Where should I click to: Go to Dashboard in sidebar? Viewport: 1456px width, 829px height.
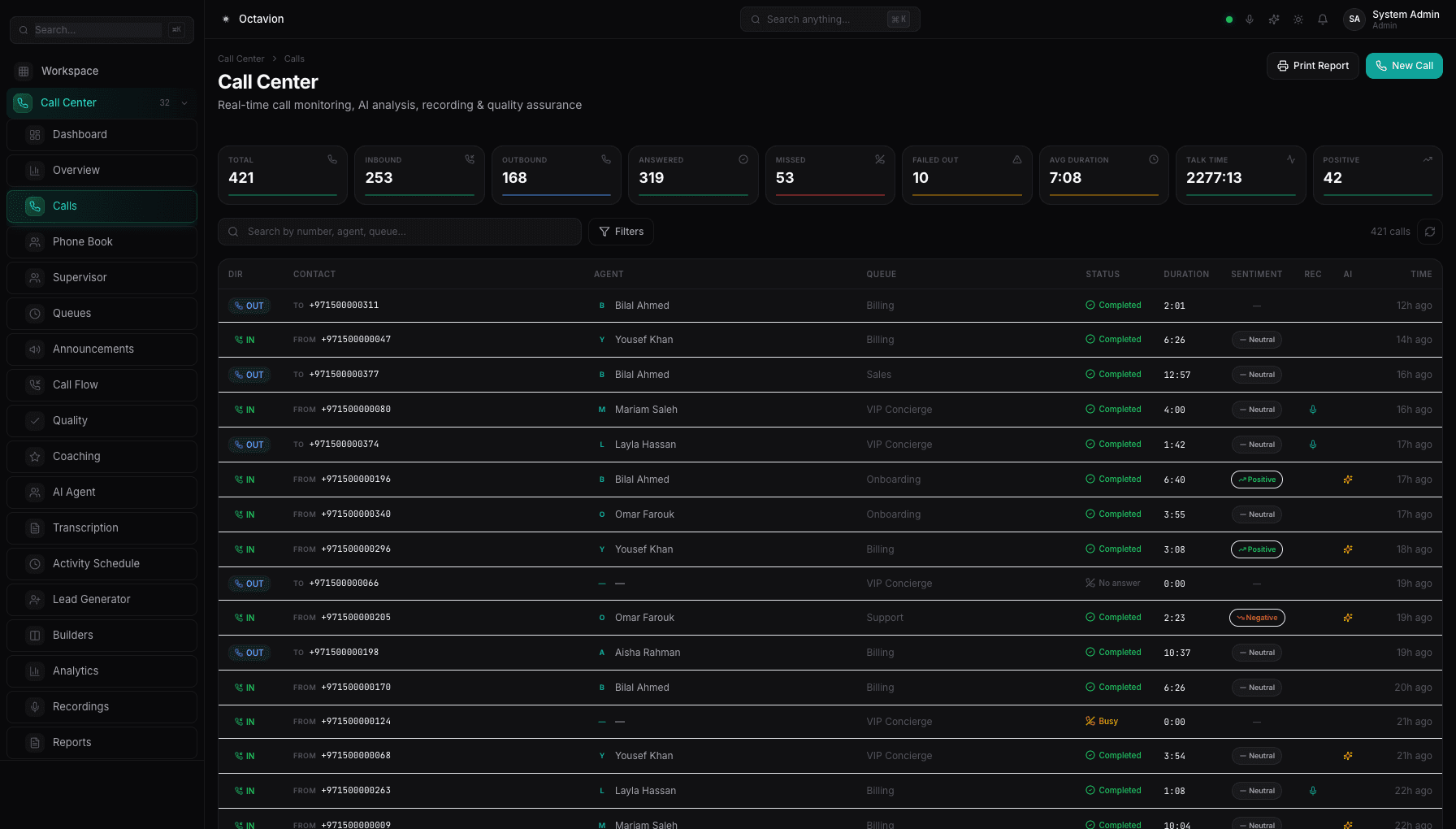click(102, 135)
